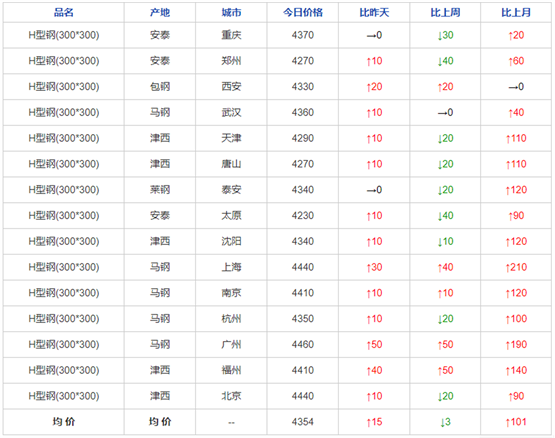Click the 城市 column header
This screenshot has width=555, height=438.
pyautogui.click(x=231, y=13)
